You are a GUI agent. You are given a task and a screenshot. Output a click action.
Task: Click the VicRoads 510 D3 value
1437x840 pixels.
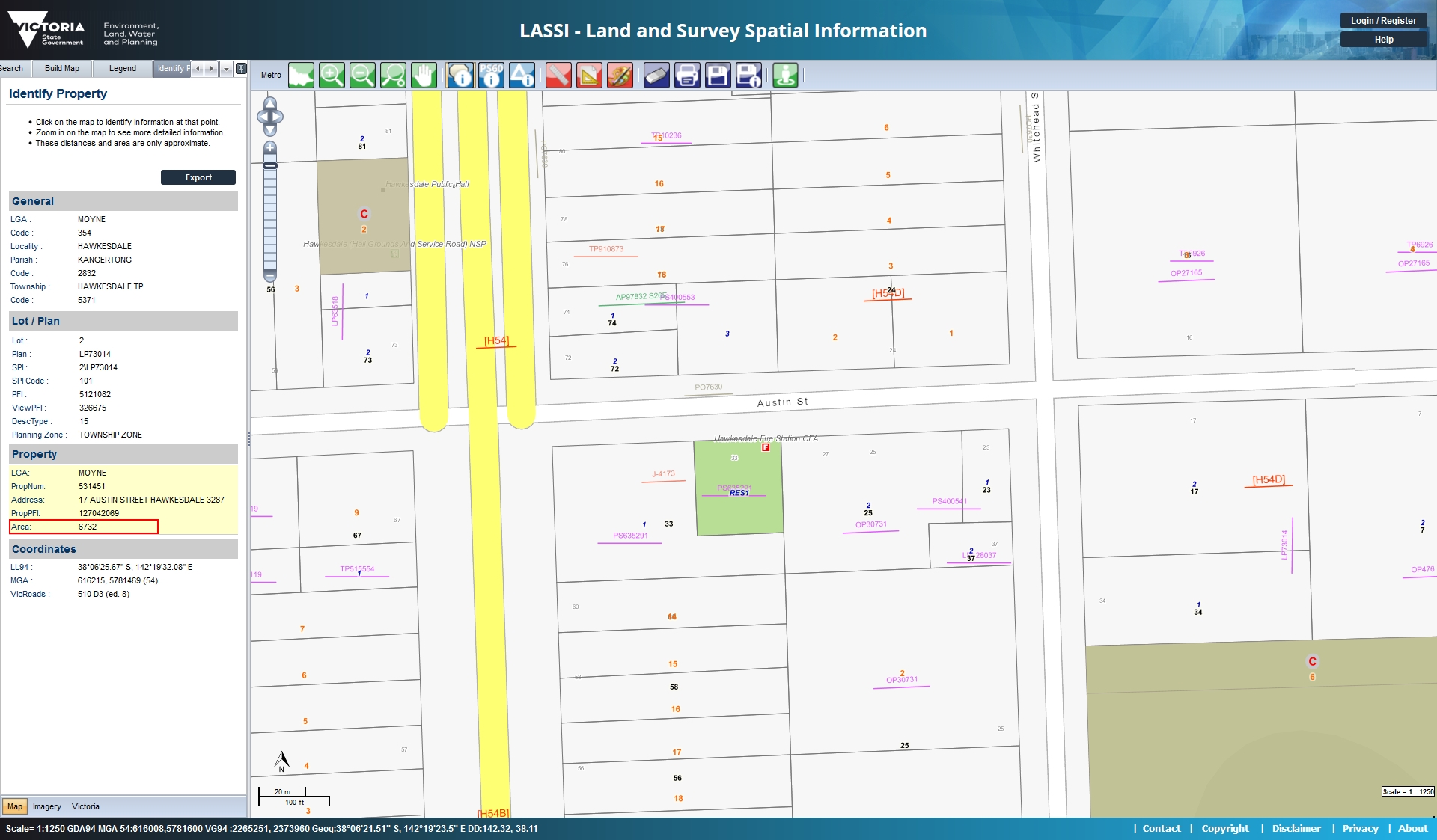click(103, 594)
